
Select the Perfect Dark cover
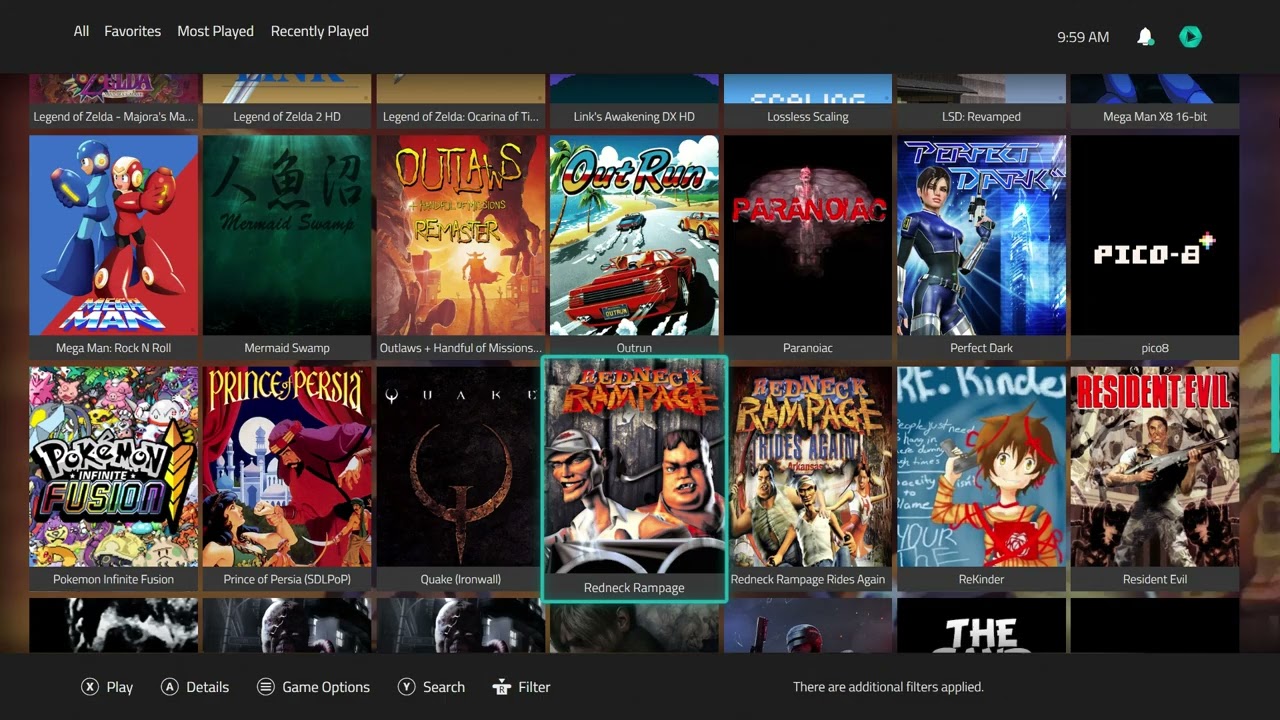981,235
